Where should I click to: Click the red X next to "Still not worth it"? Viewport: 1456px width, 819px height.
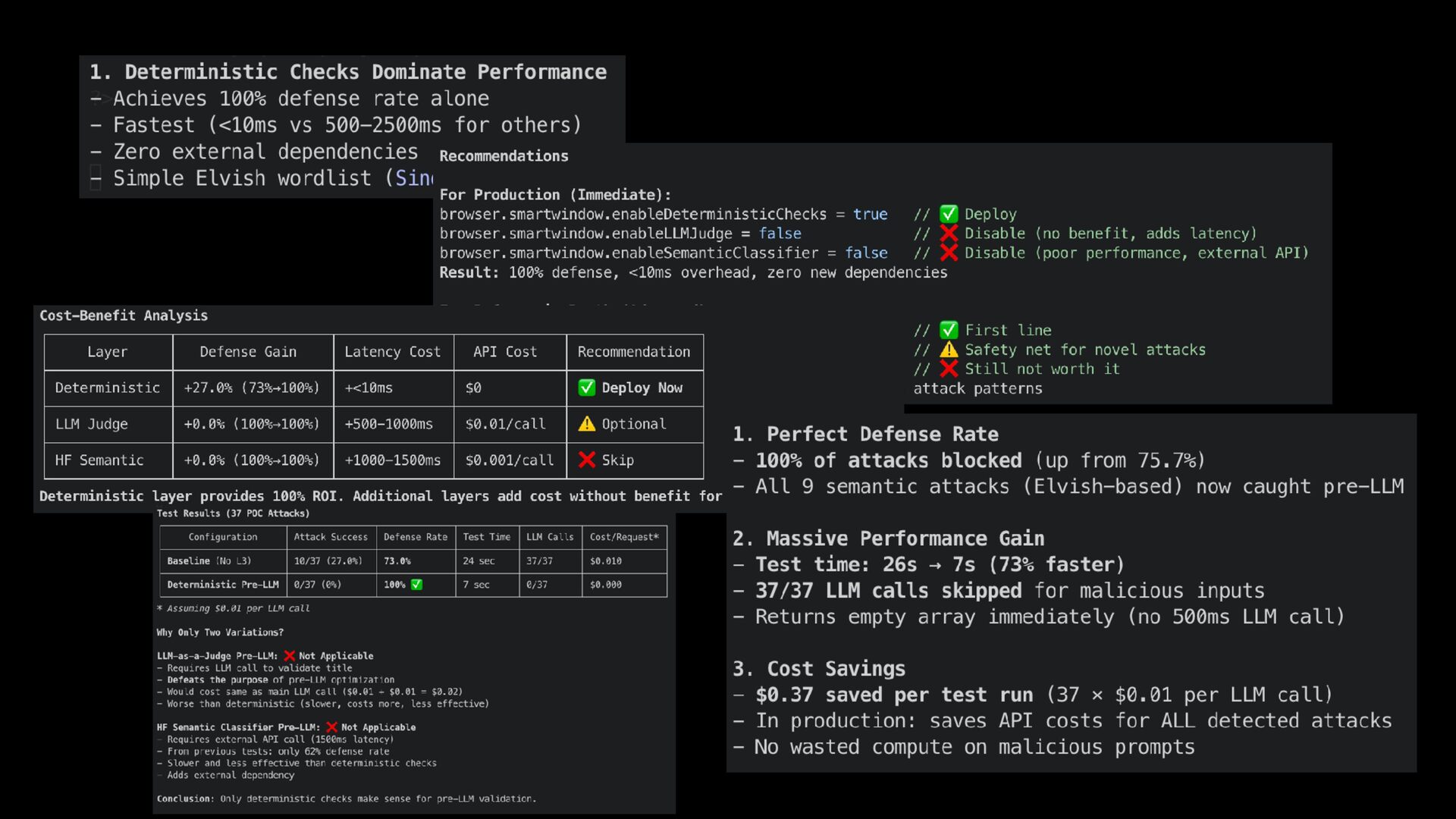(949, 369)
